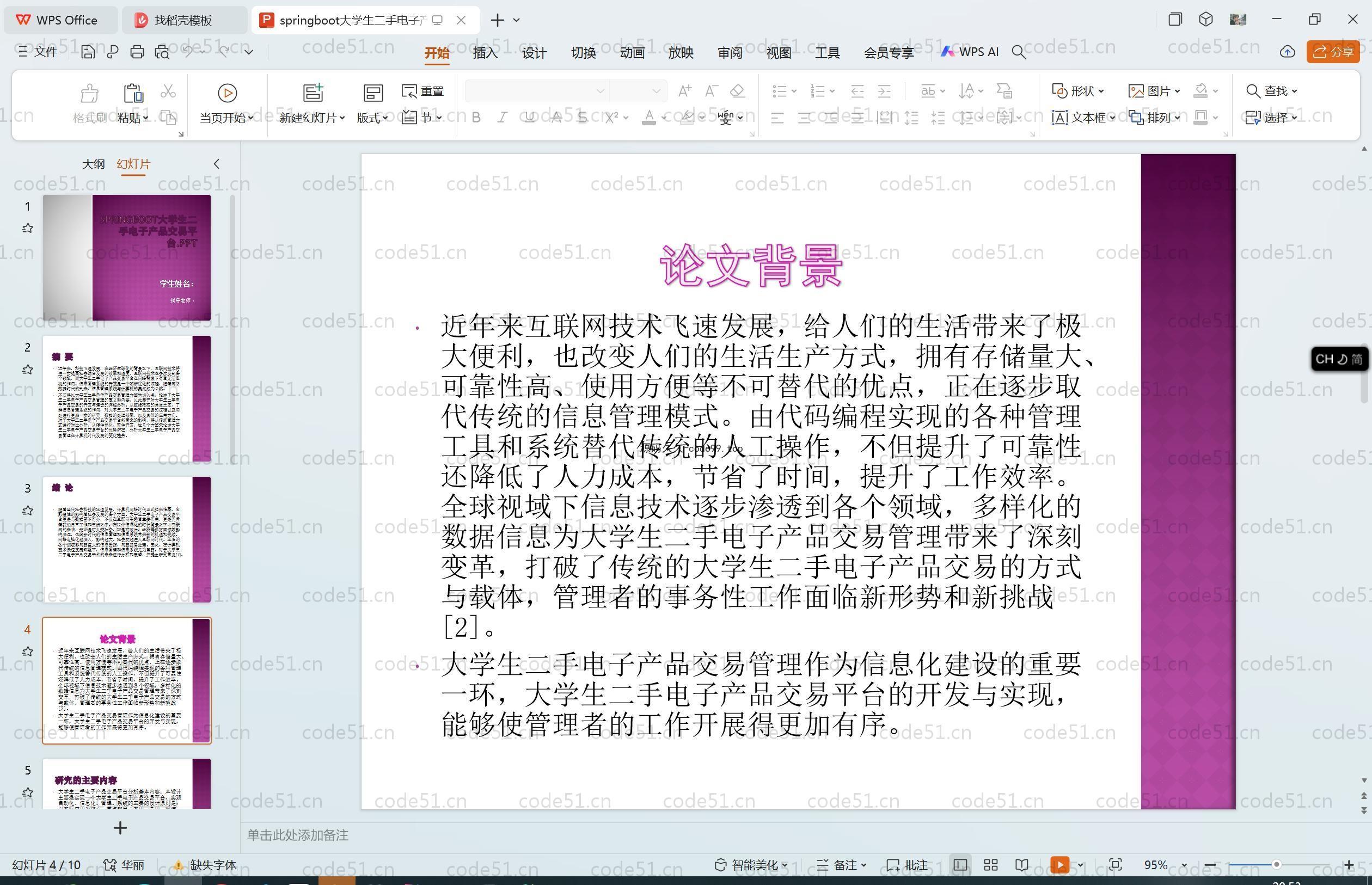The height and width of the screenshot is (885, 1372).
Task: Switch to slide sorter view icon
Action: click(990, 865)
